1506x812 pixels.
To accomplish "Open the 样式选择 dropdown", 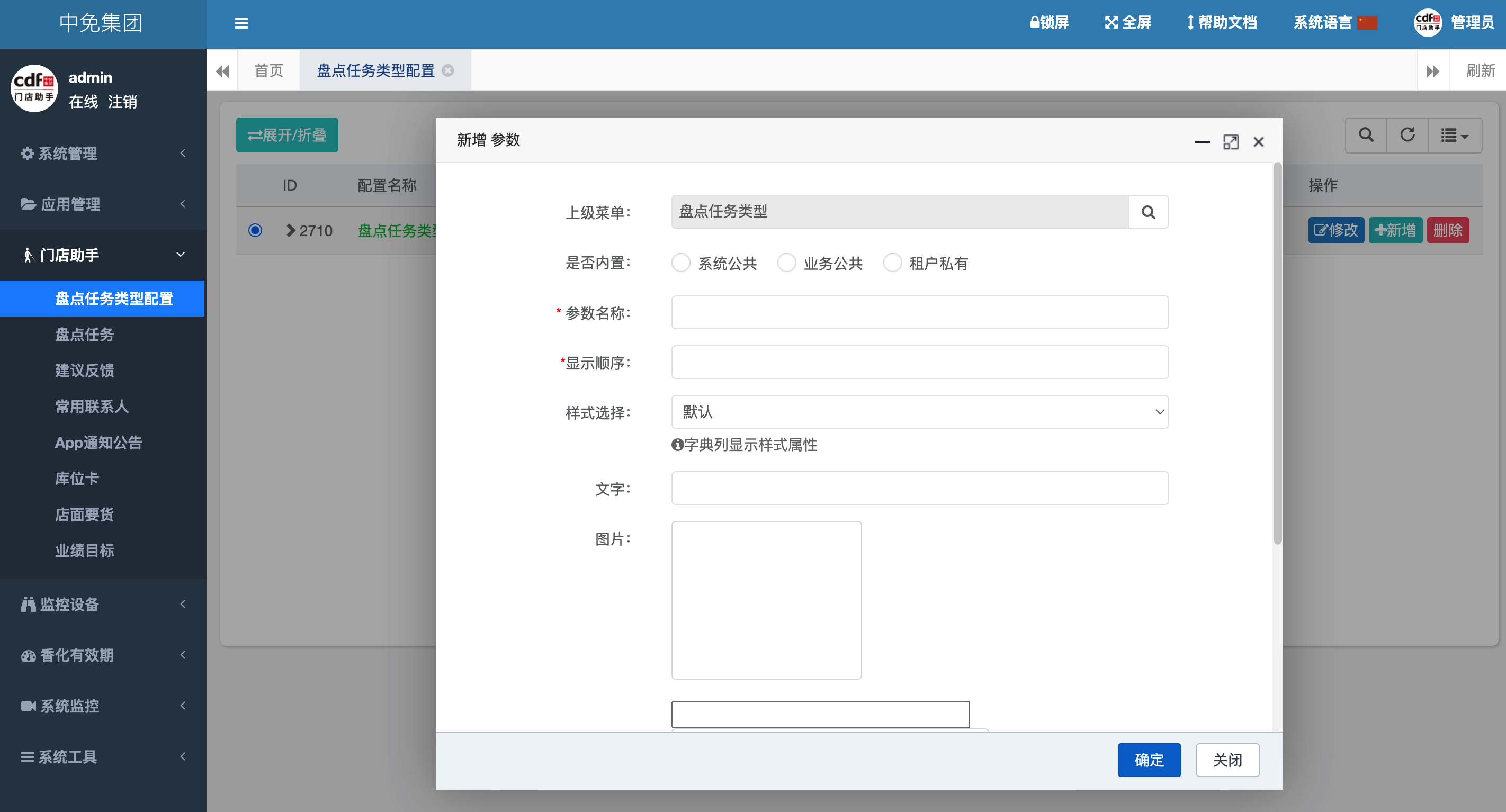I will point(919,412).
